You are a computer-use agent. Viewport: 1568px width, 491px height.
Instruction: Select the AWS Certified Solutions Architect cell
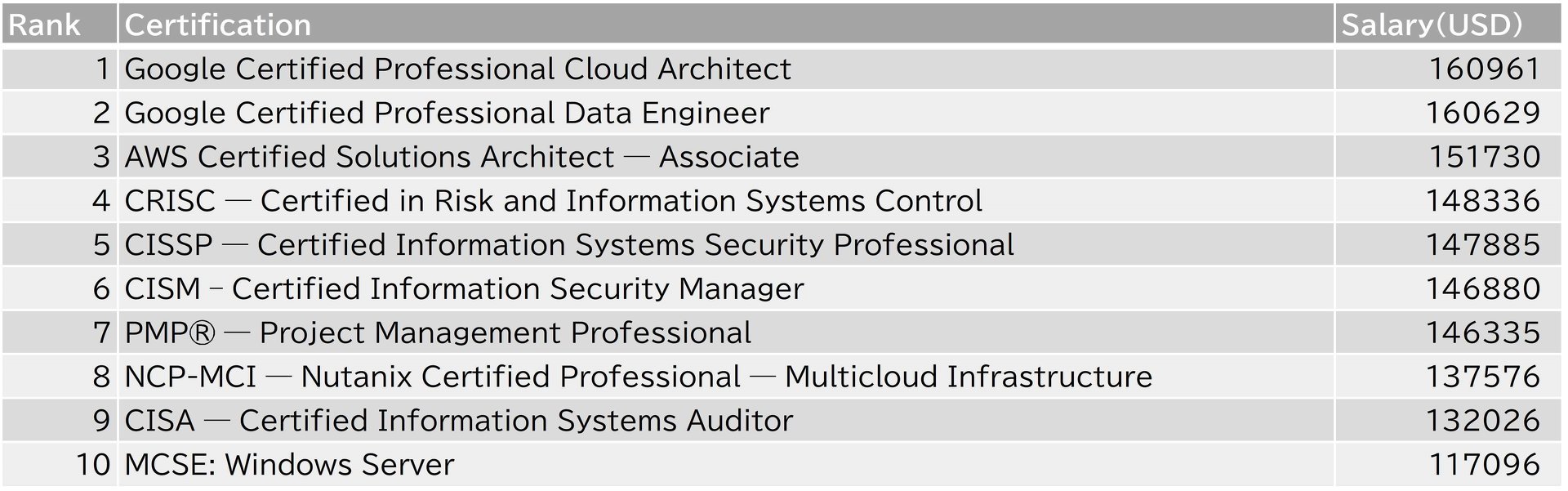click(x=726, y=157)
